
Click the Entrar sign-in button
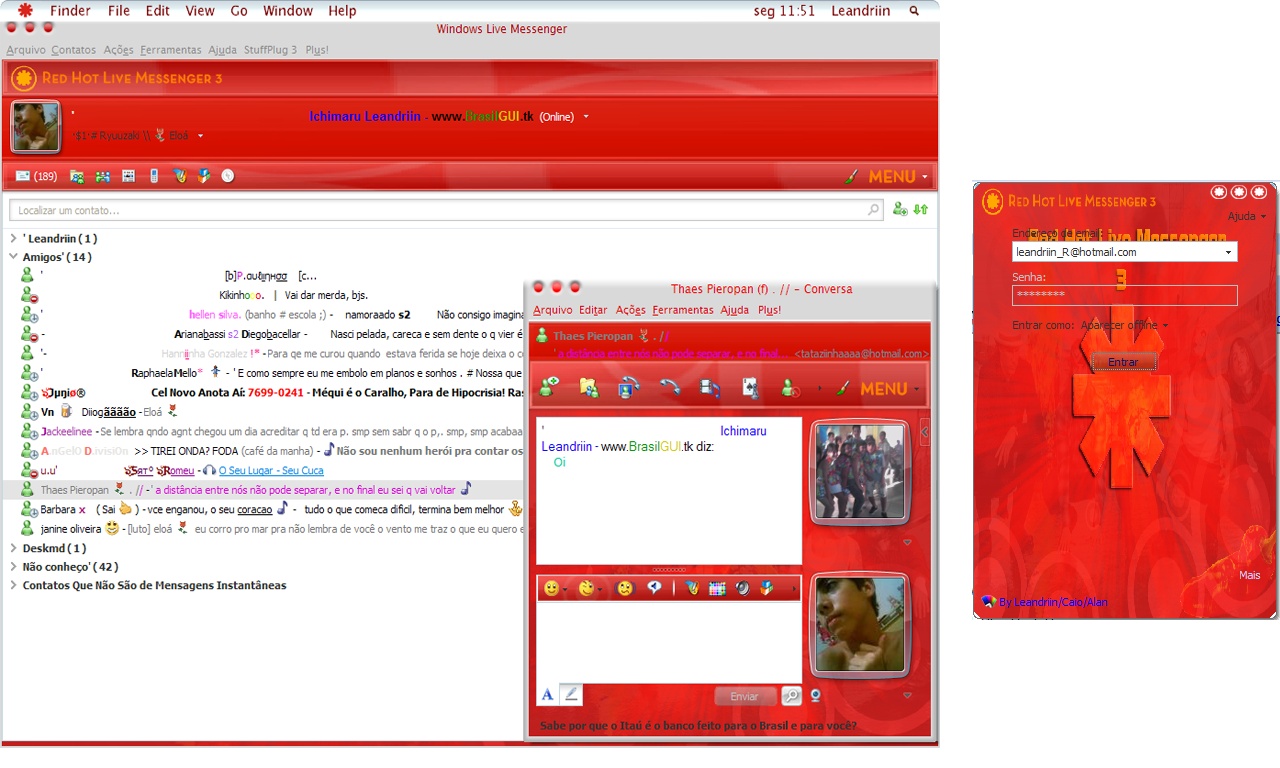point(1123,362)
